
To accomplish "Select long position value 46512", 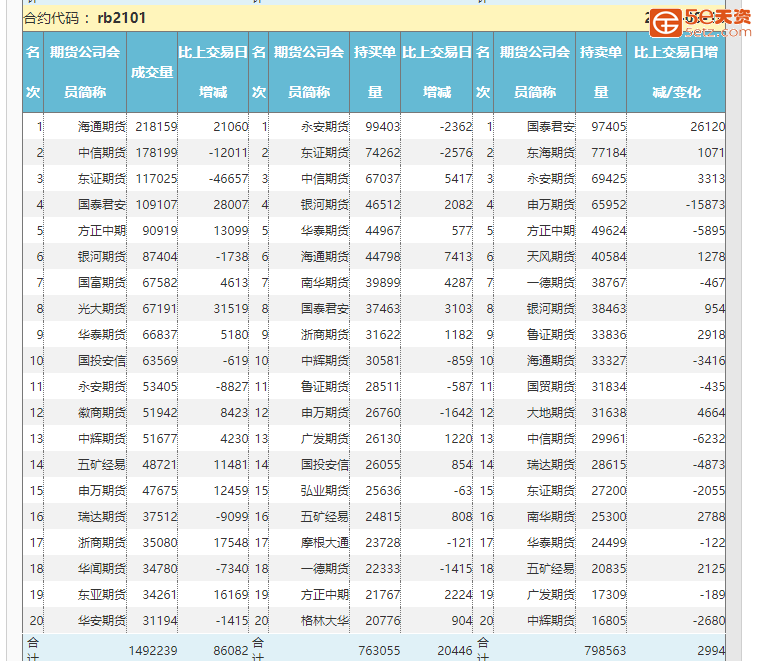I will (x=383, y=205).
